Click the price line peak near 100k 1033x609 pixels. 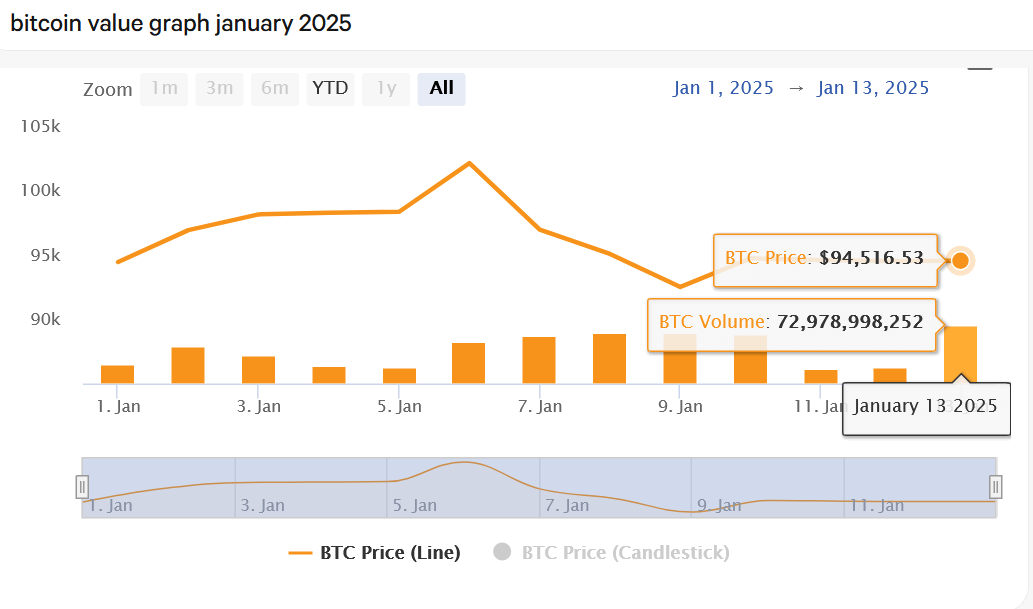[469, 163]
